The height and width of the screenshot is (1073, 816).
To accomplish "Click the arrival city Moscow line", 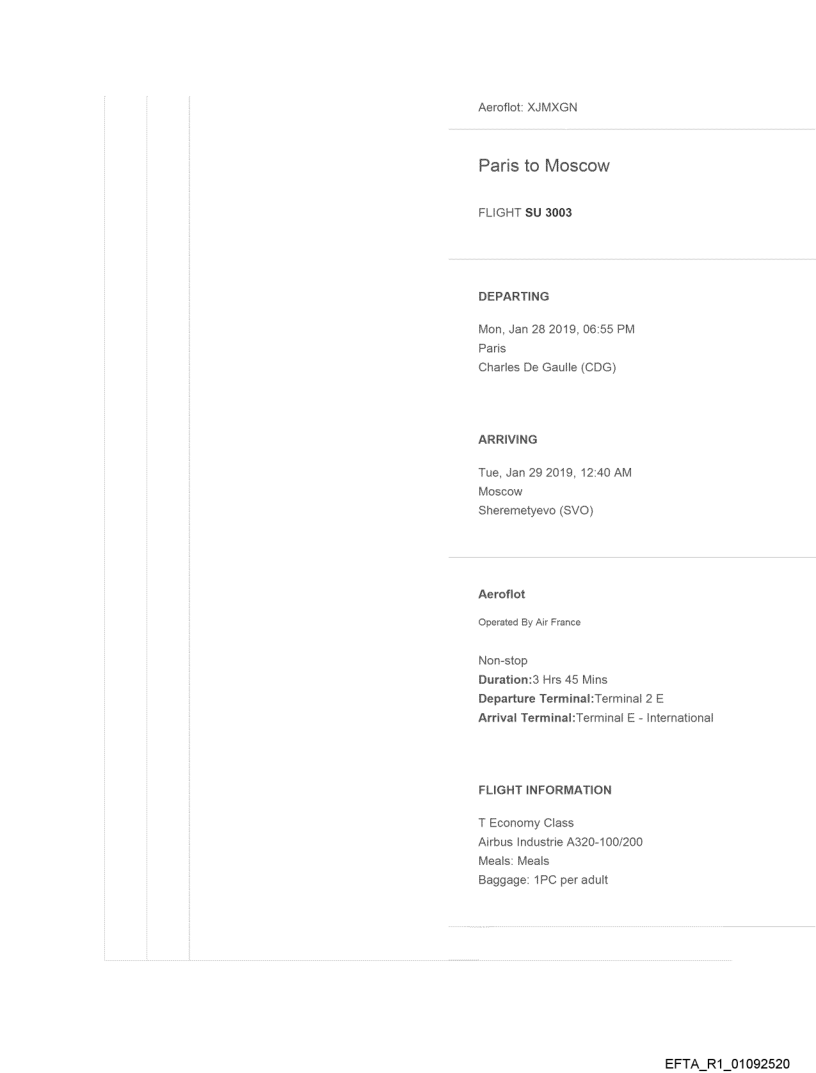I will (x=500, y=491).
